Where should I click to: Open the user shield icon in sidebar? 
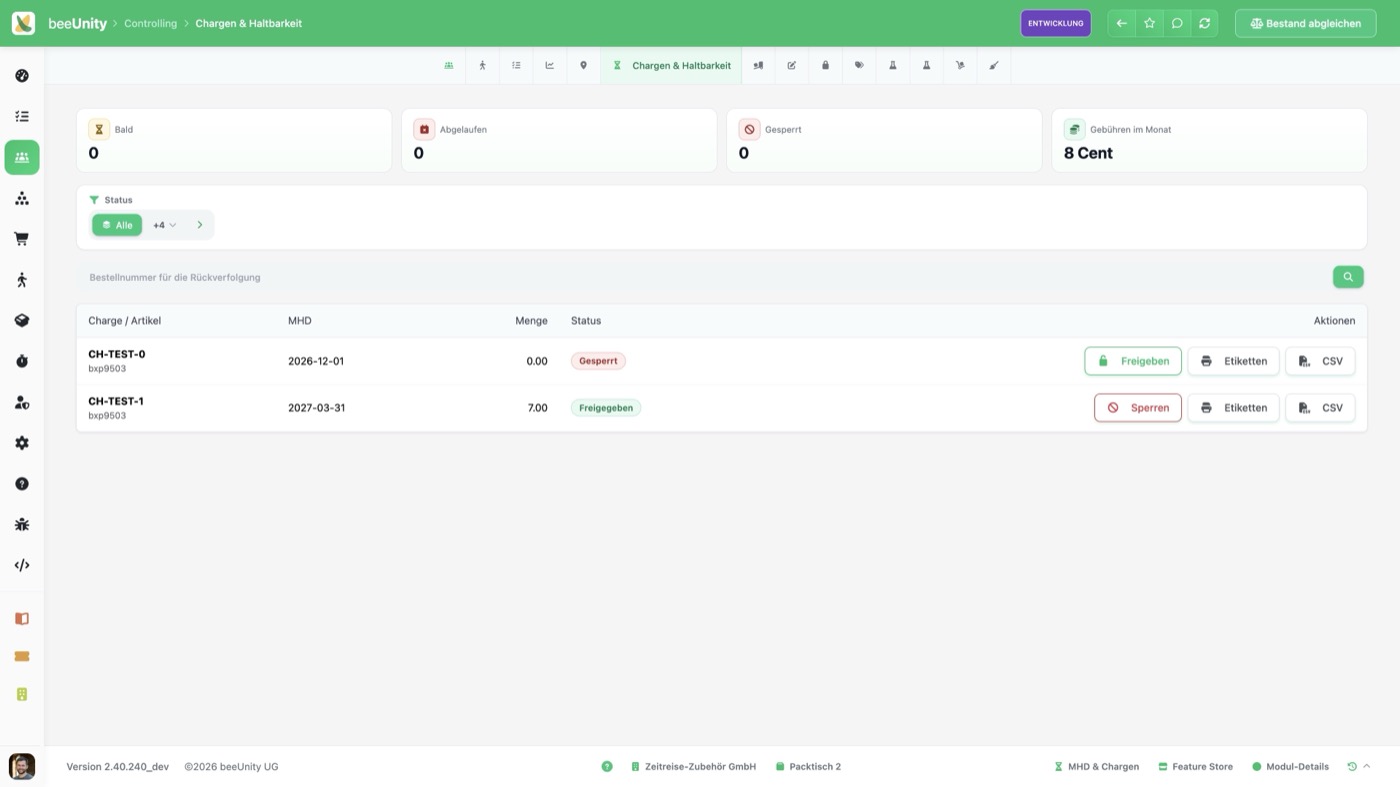[22, 402]
